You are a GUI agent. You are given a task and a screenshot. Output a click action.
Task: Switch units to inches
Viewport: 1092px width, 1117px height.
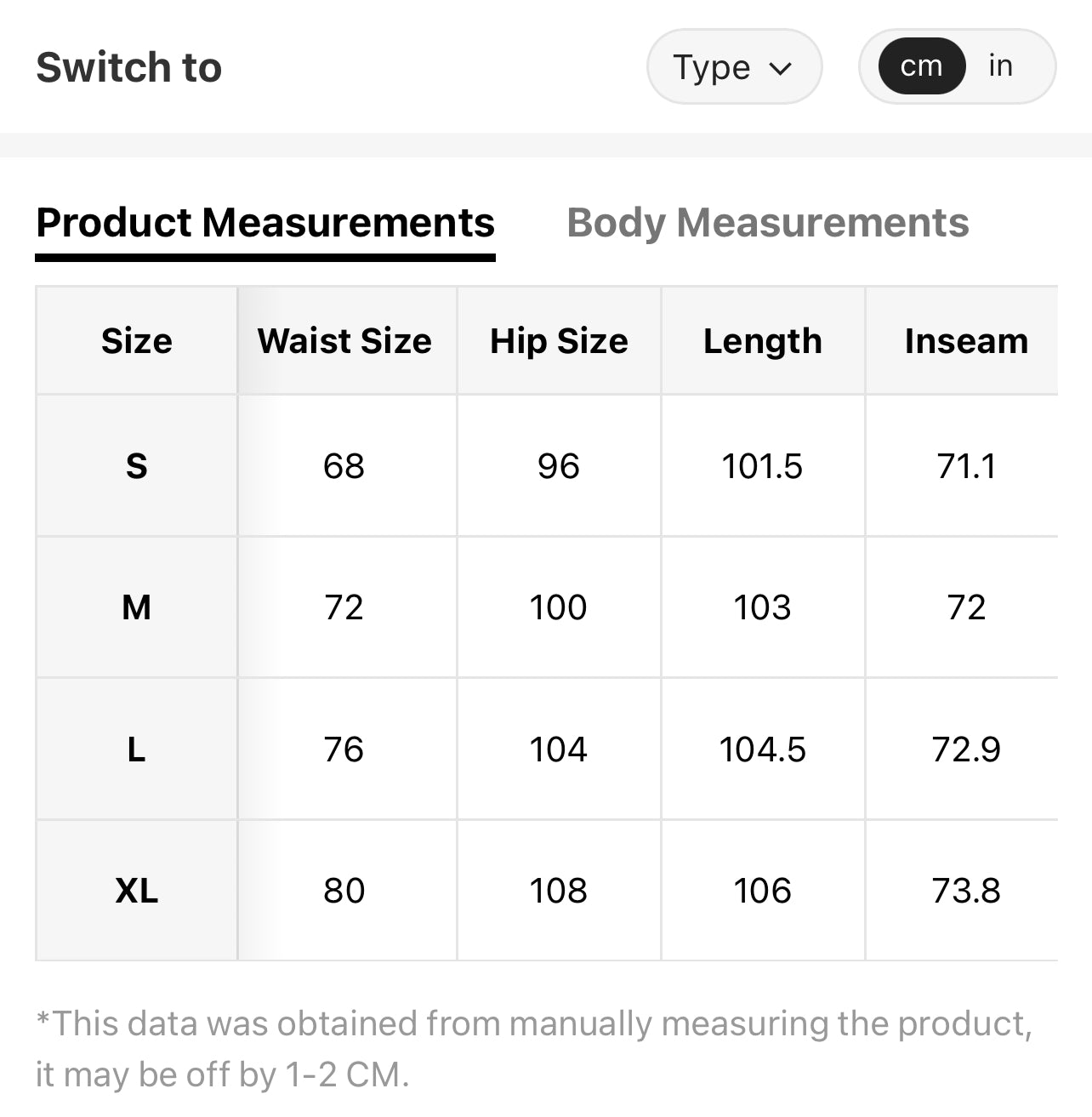(x=1001, y=66)
